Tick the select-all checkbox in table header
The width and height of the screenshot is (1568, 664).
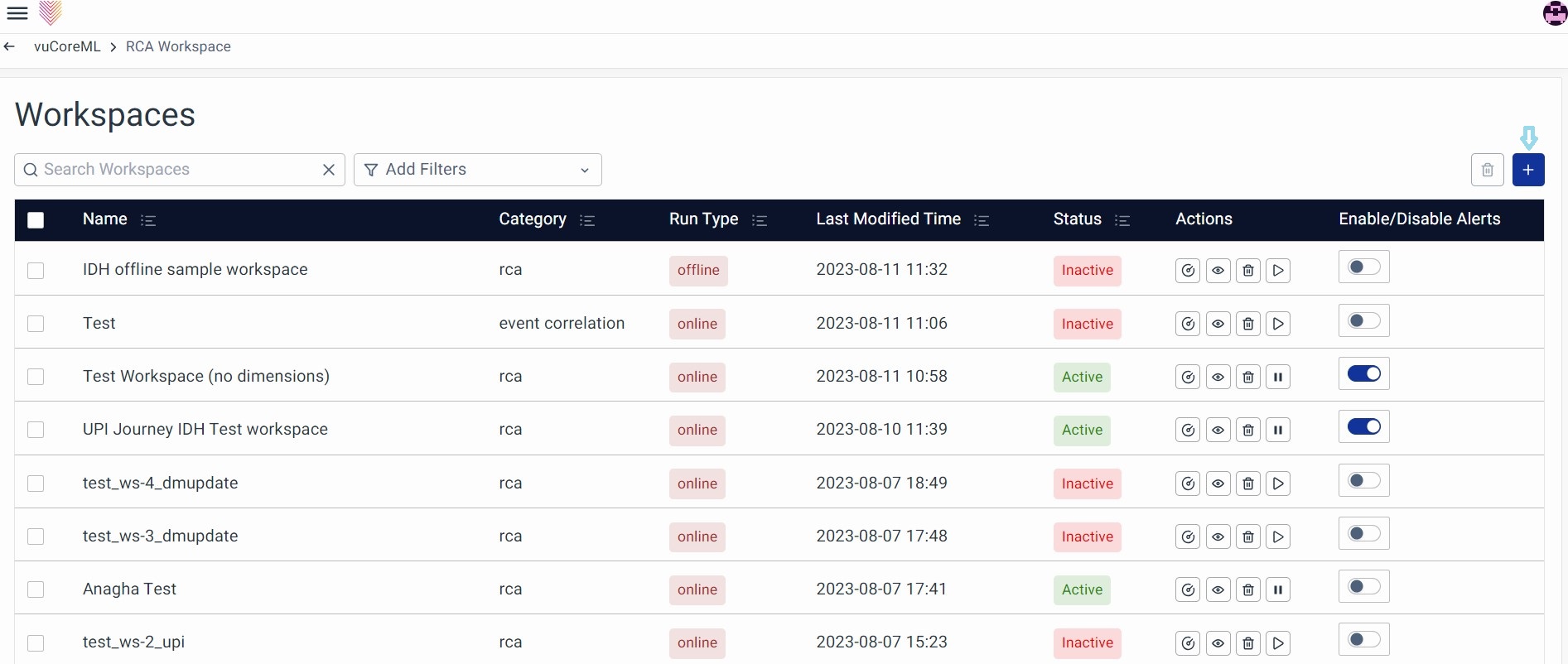tap(36, 220)
